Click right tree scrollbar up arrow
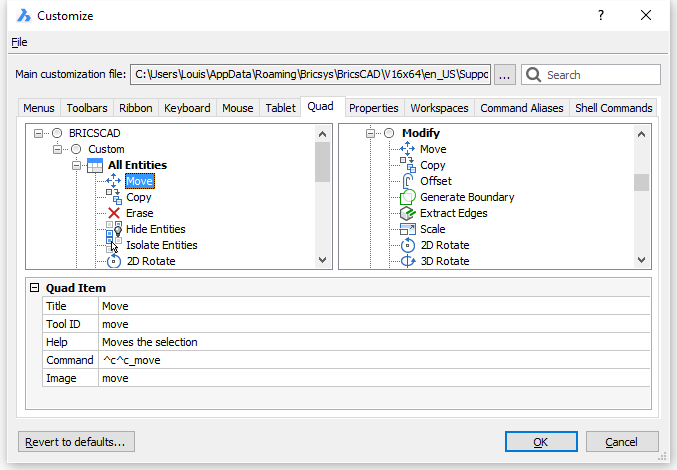 [642, 134]
